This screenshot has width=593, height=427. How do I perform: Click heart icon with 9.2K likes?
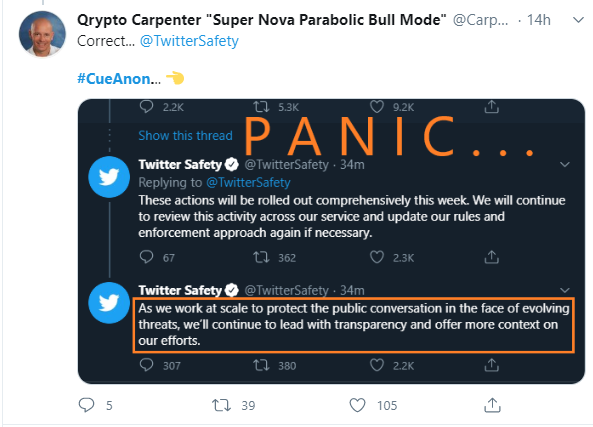(x=377, y=107)
